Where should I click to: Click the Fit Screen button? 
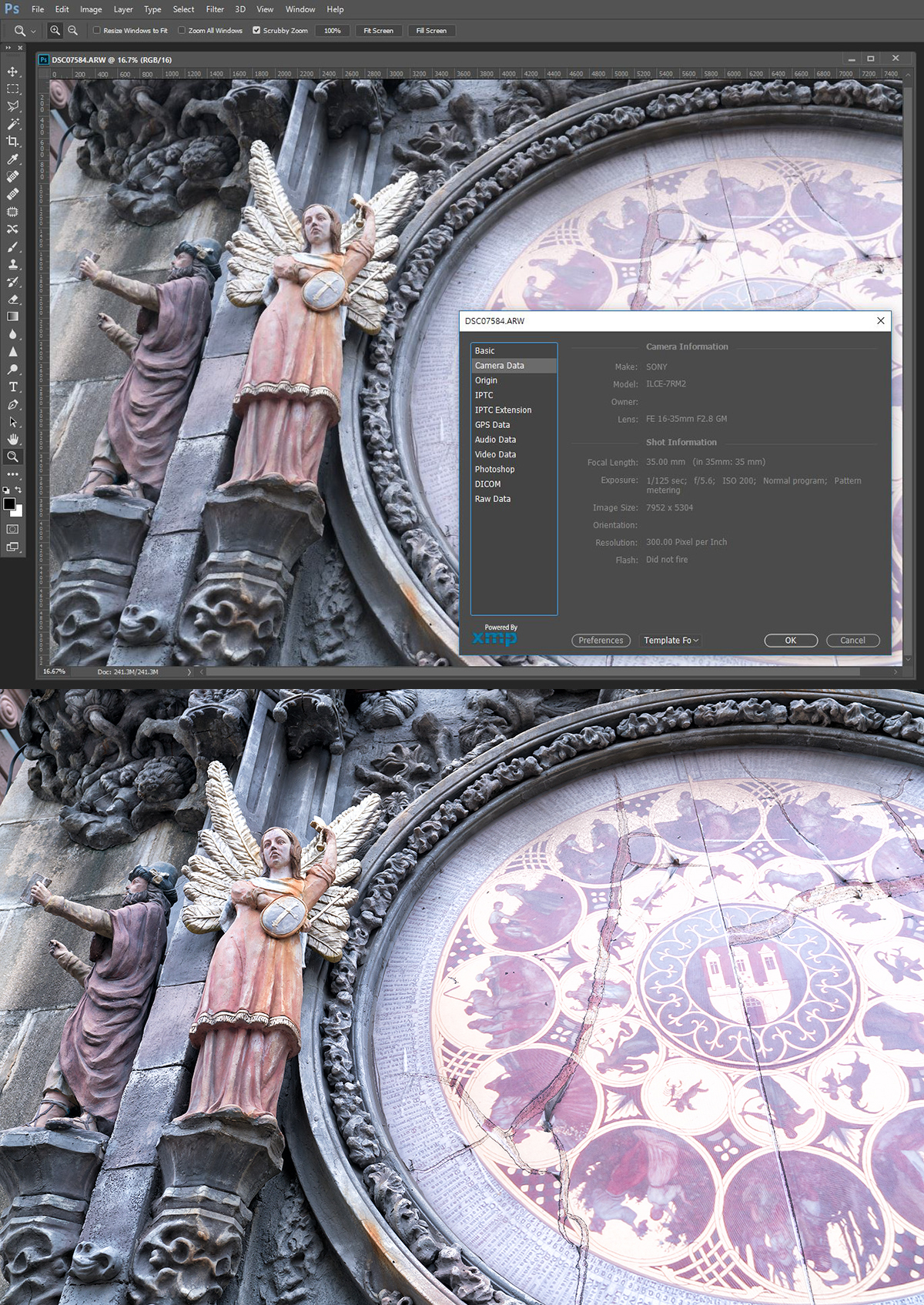[378, 31]
